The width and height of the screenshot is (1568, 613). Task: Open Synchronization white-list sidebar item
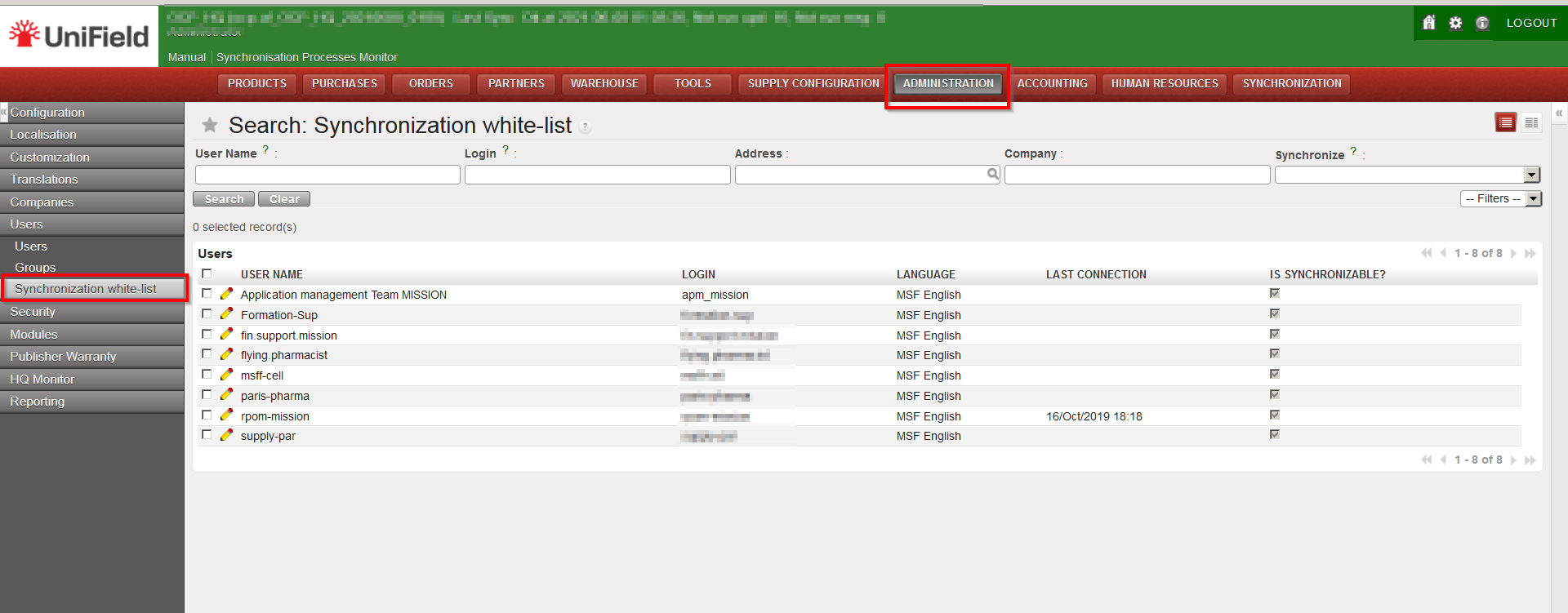click(94, 289)
